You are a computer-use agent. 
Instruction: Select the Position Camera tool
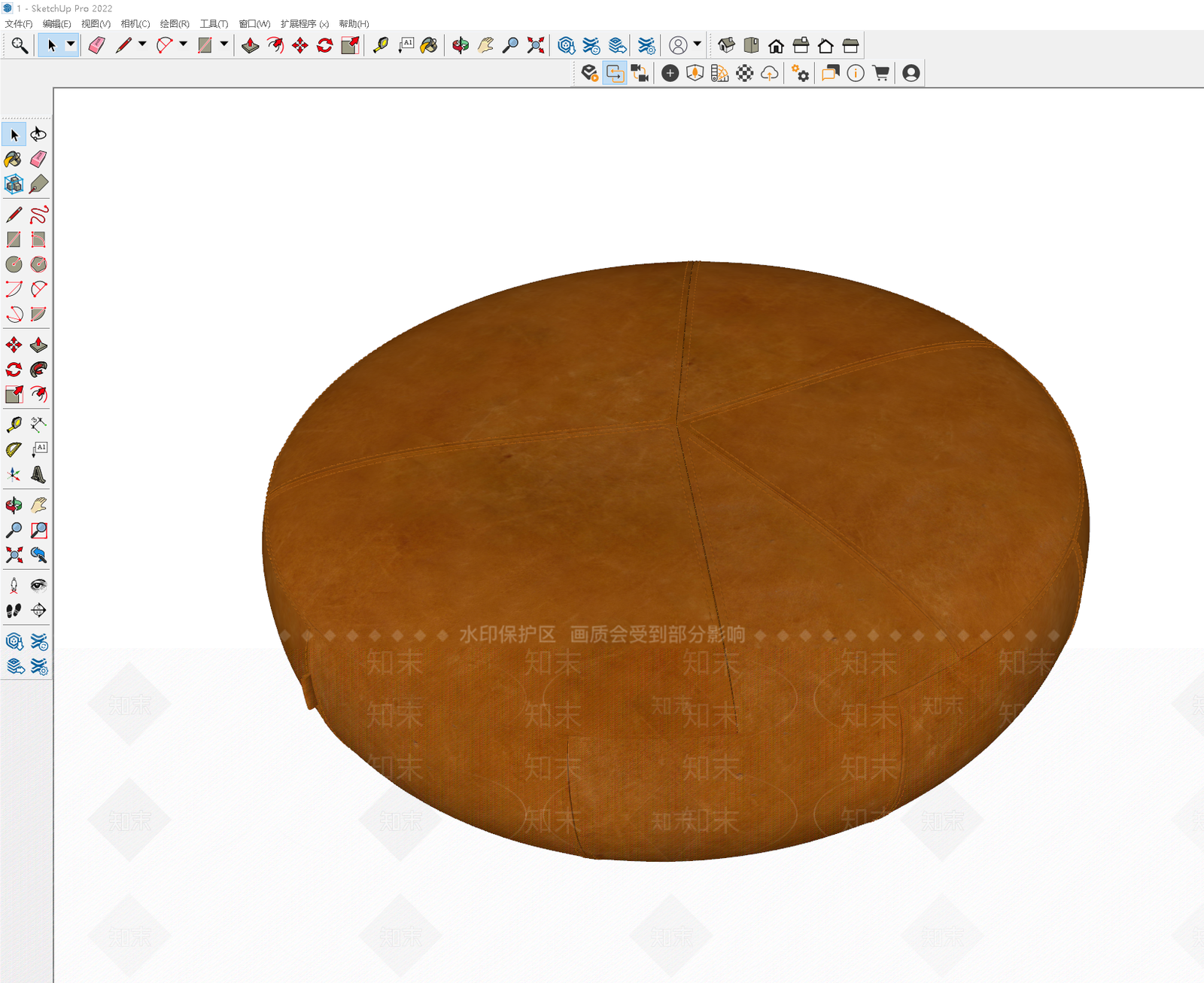click(x=14, y=586)
